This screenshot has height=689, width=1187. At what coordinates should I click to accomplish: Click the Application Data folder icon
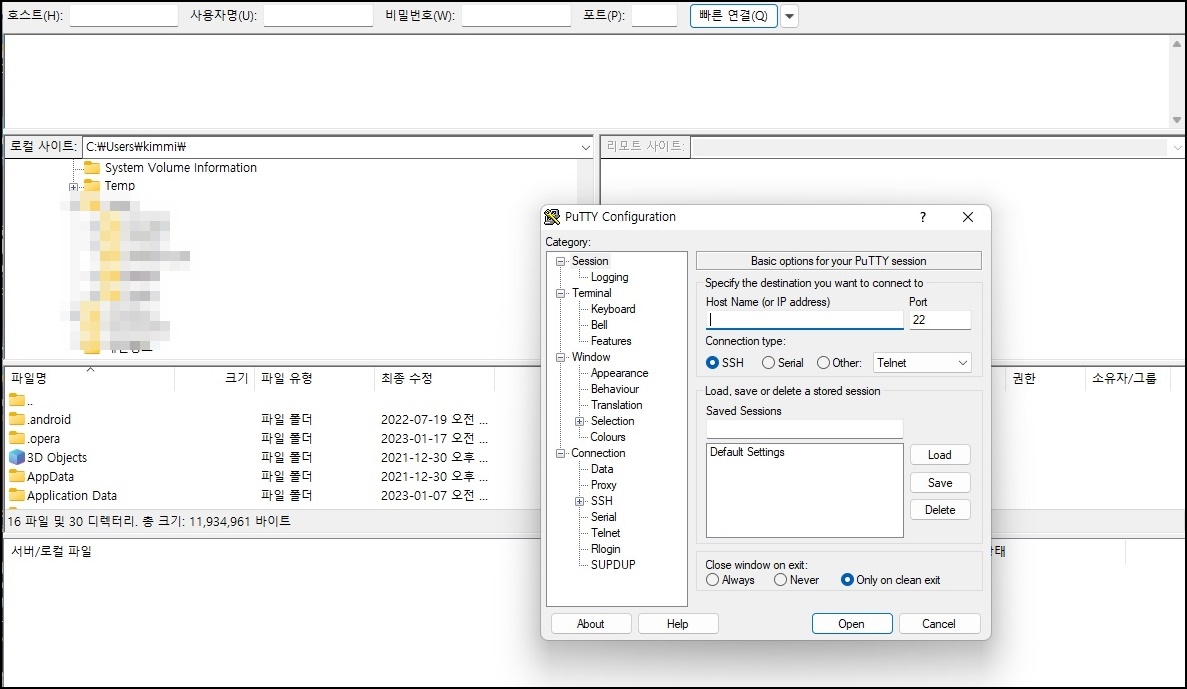[17, 495]
